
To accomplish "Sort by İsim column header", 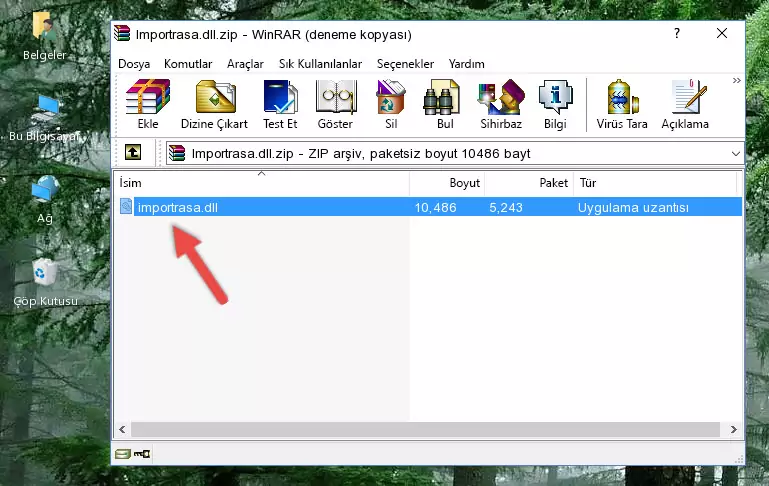I will tap(262, 183).
